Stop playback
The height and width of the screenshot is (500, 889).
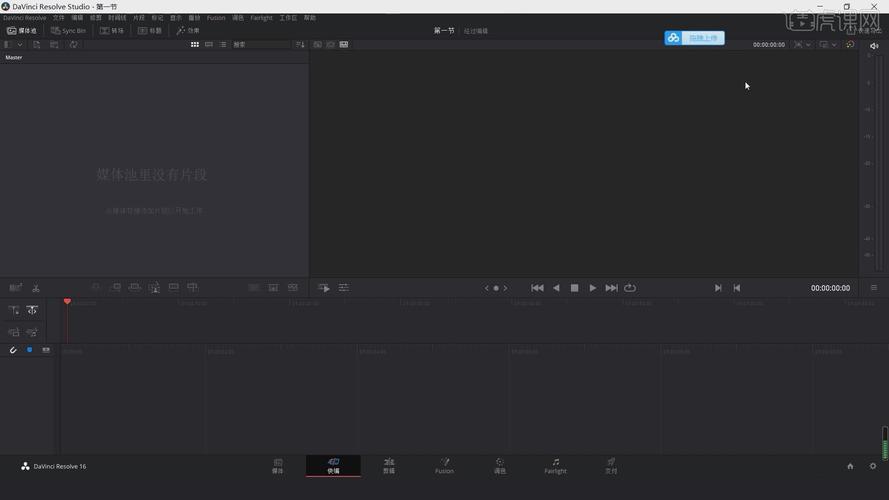[x=574, y=288]
